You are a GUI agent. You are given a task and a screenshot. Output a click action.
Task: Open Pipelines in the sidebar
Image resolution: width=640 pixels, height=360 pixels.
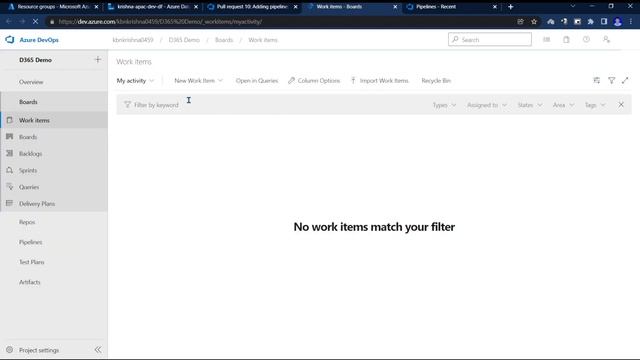click(x=31, y=242)
